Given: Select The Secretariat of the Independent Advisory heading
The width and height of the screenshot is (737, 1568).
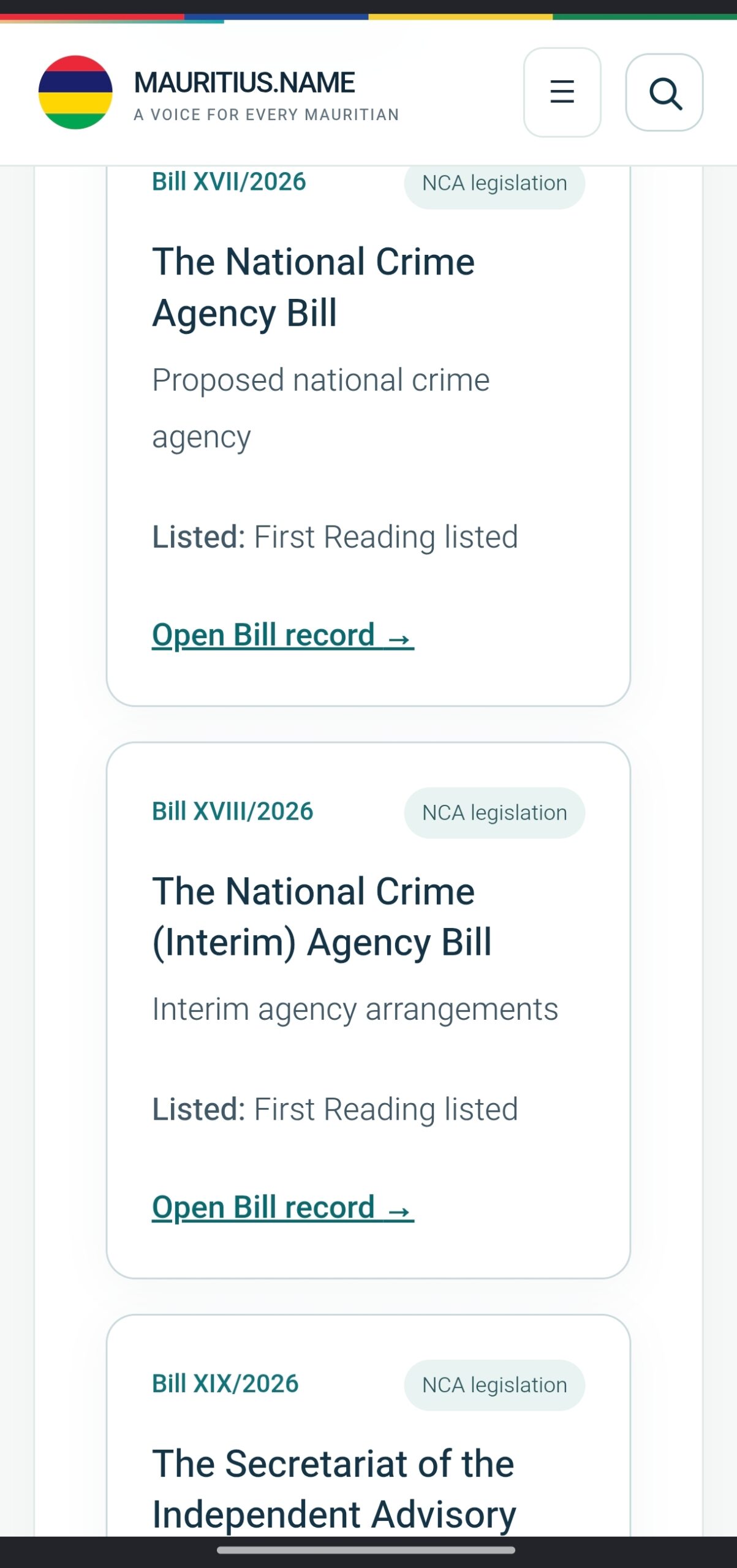Looking at the screenshot, I should click(x=334, y=1489).
